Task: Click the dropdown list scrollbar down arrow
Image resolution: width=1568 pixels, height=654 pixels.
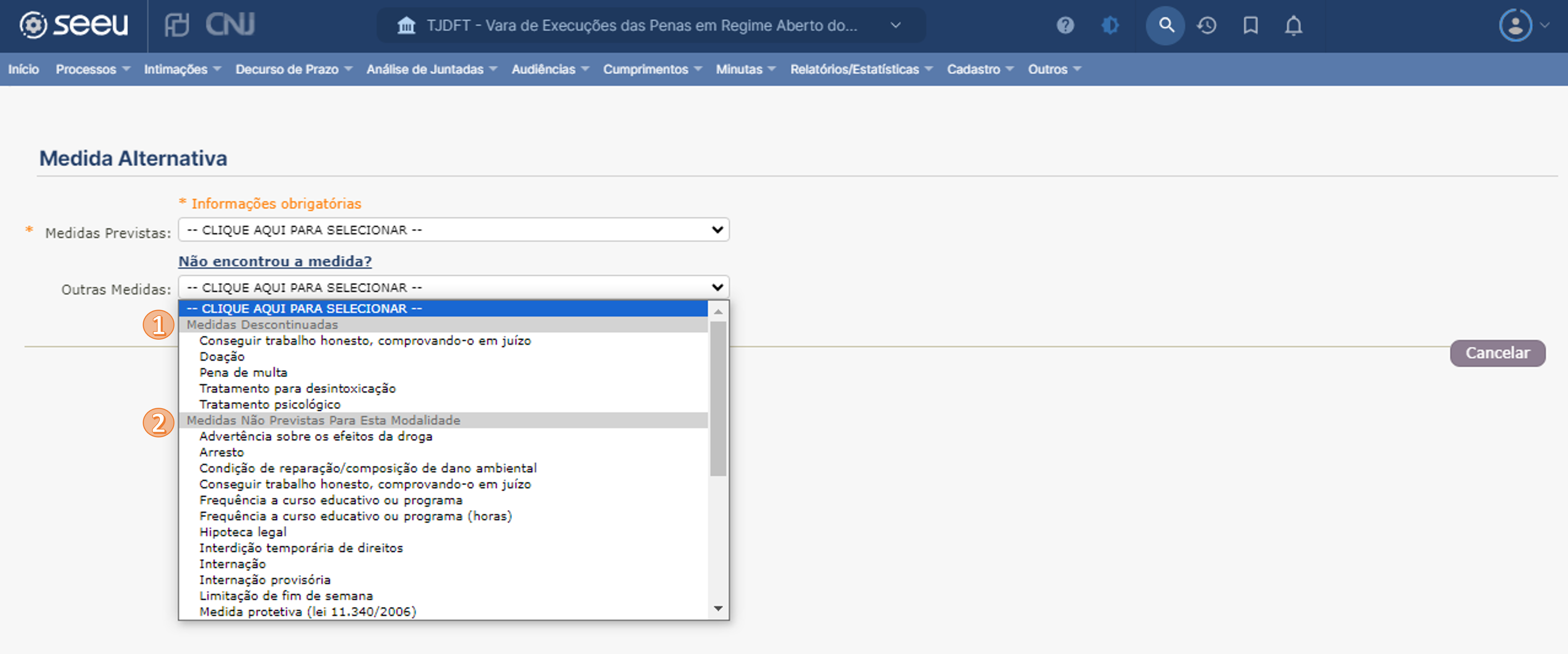Action: tap(718, 608)
